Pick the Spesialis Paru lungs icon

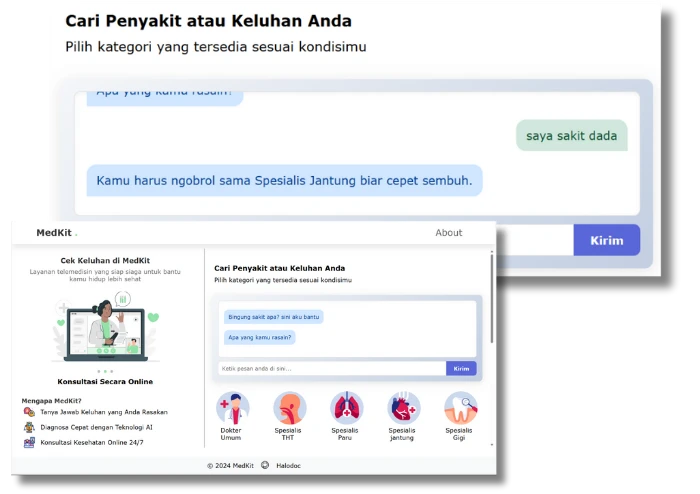[x=347, y=407]
